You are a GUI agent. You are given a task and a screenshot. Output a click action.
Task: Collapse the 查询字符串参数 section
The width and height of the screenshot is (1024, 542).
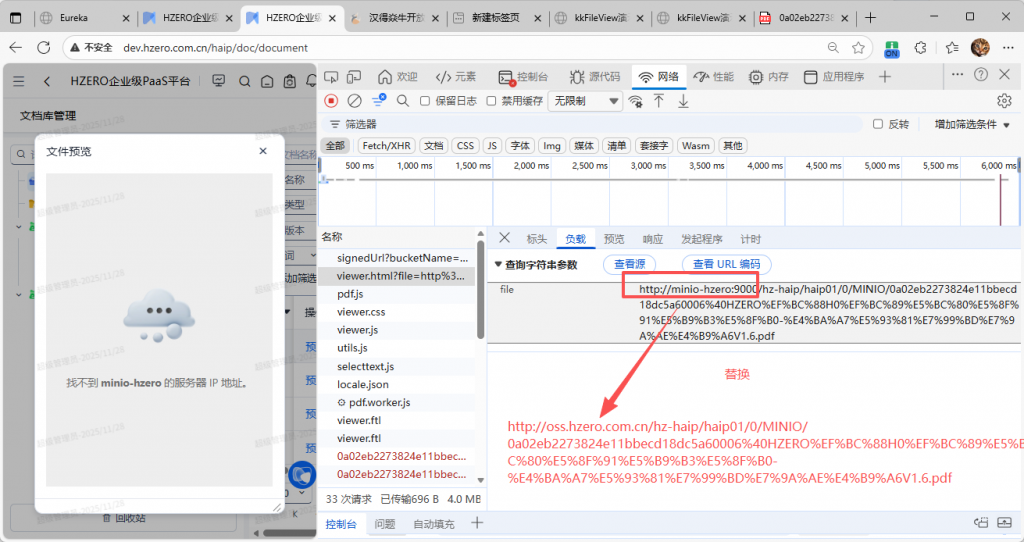coord(499,265)
